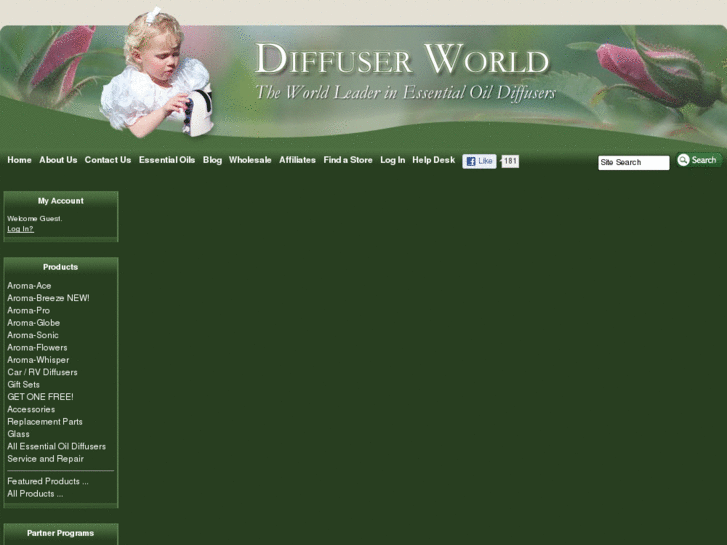The image size is (727, 545).
Task: Open Service and Repair link
Action: [45, 459]
